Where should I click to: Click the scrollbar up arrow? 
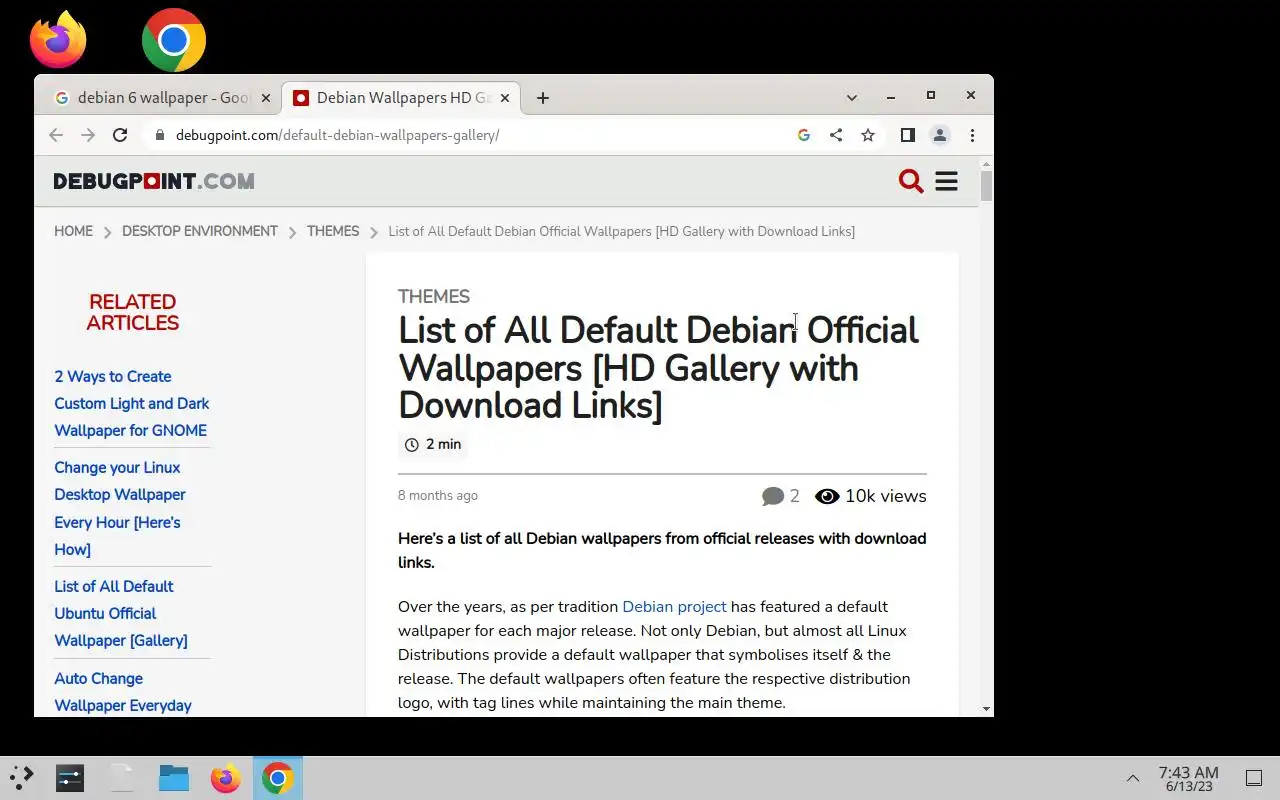987,163
